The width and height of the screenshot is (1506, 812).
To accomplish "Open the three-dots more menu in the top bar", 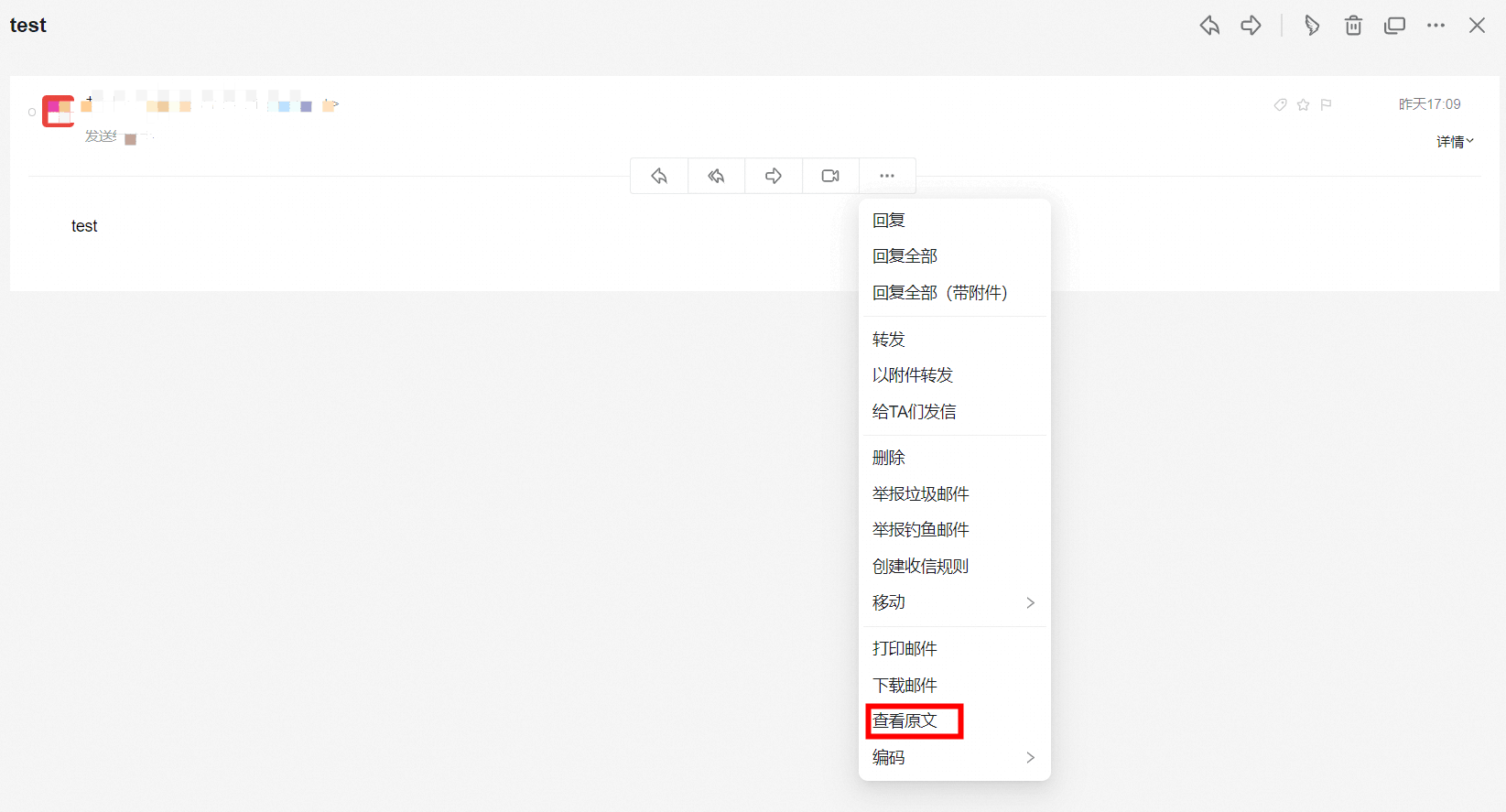I will [1436, 26].
